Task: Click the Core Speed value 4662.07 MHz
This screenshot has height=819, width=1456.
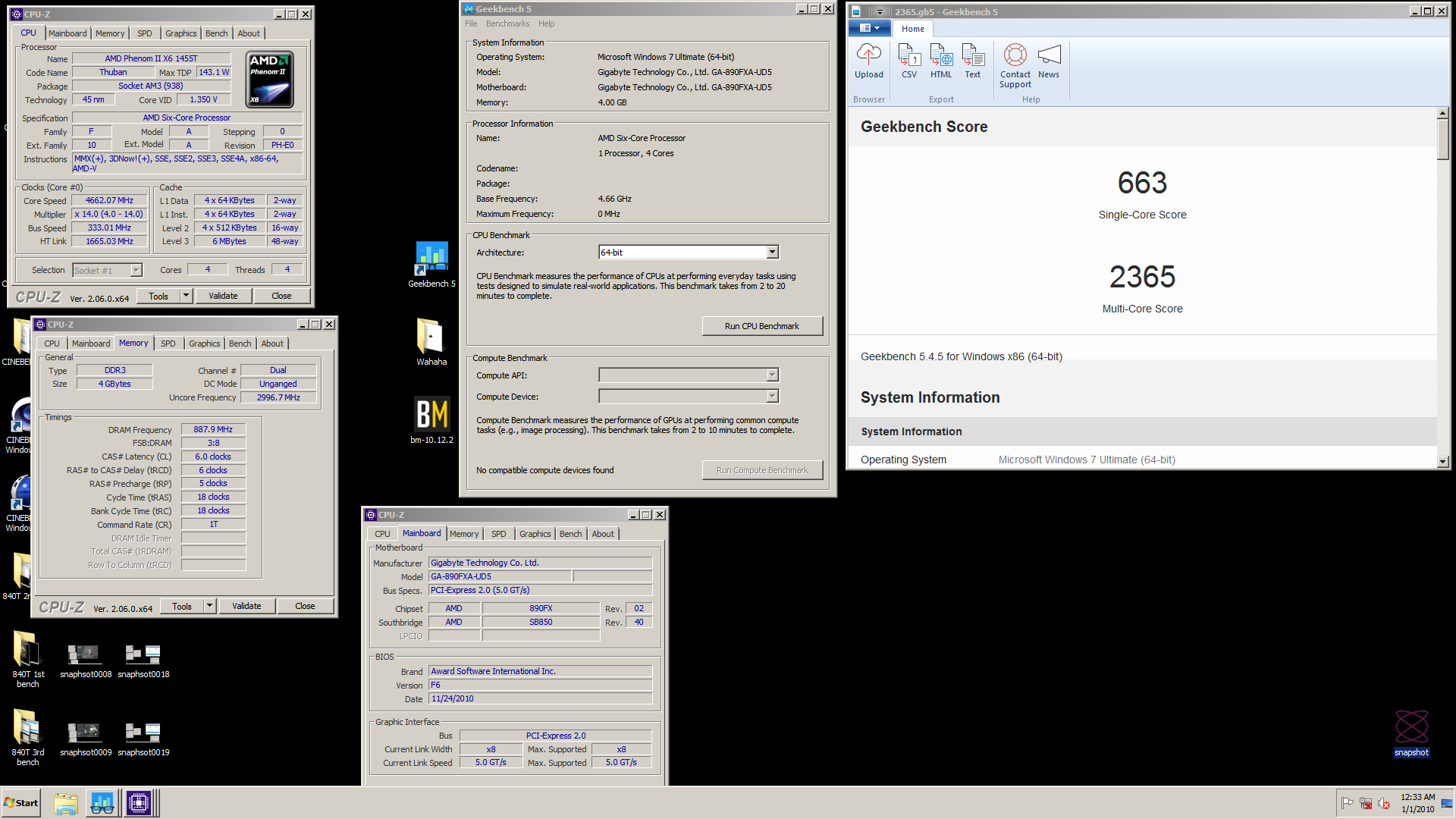Action: coord(109,201)
